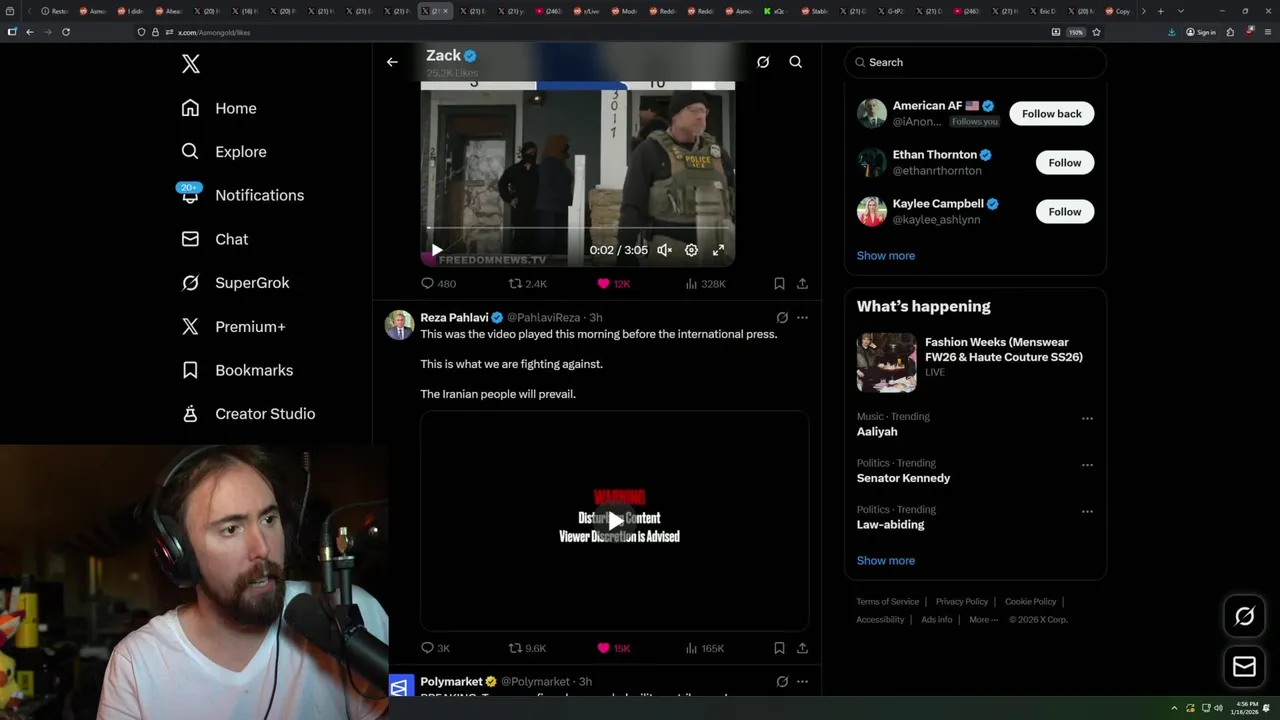Viewport: 1280px width, 720px height.
Task: Open more options for Senator Kennedy trend
Action: (1087, 465)
